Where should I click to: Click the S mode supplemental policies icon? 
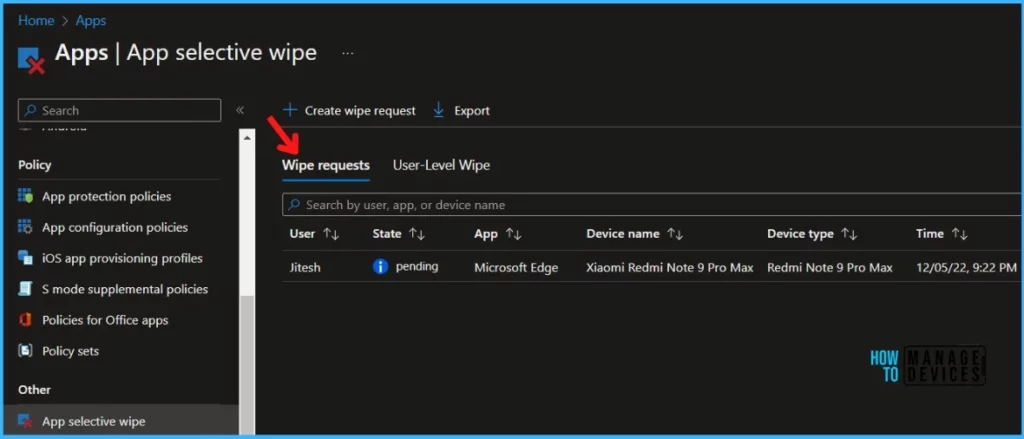[25, 289]
